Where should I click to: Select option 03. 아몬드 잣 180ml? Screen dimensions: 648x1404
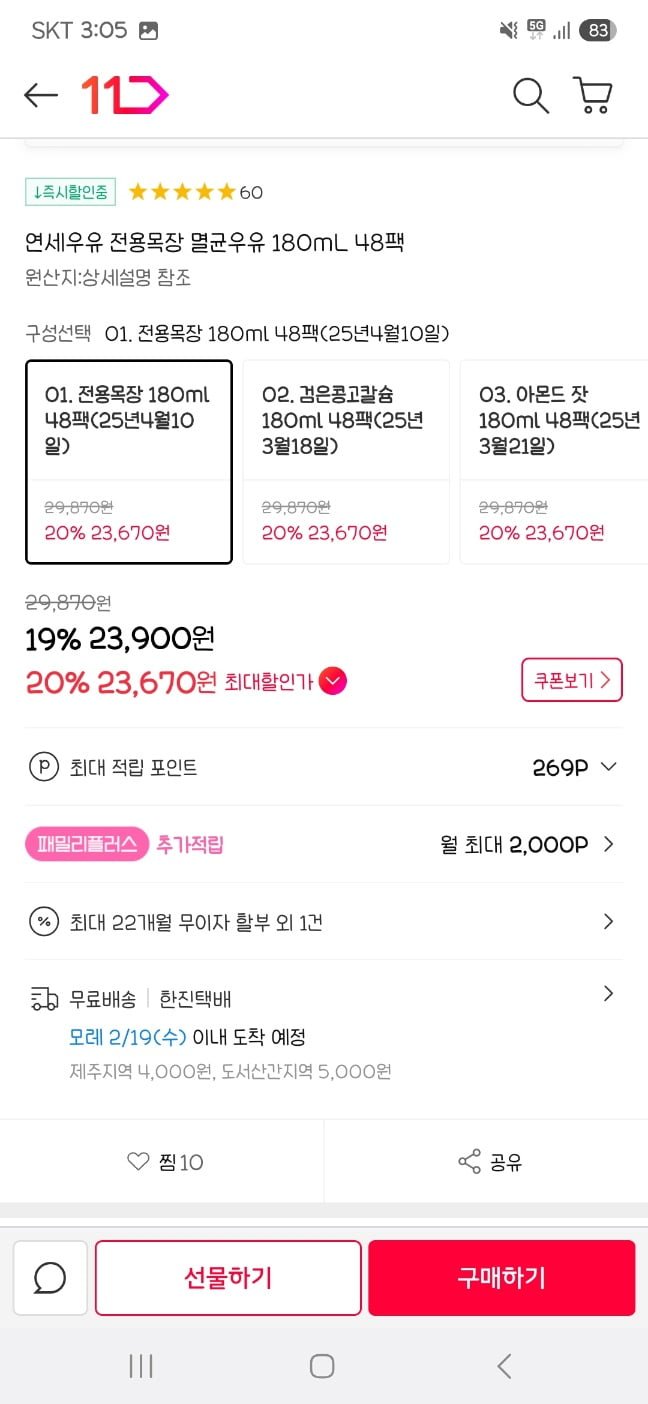[556, 462]
